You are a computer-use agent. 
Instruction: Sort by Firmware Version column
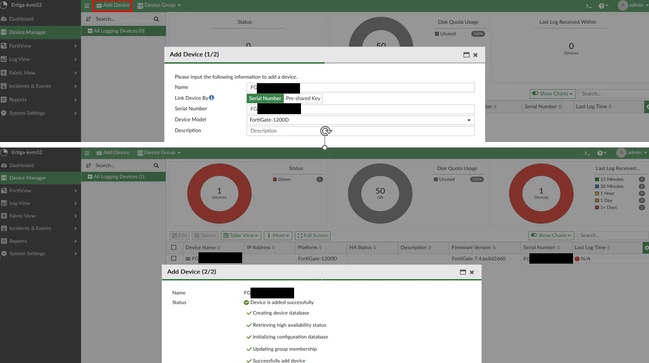[473, 248]
